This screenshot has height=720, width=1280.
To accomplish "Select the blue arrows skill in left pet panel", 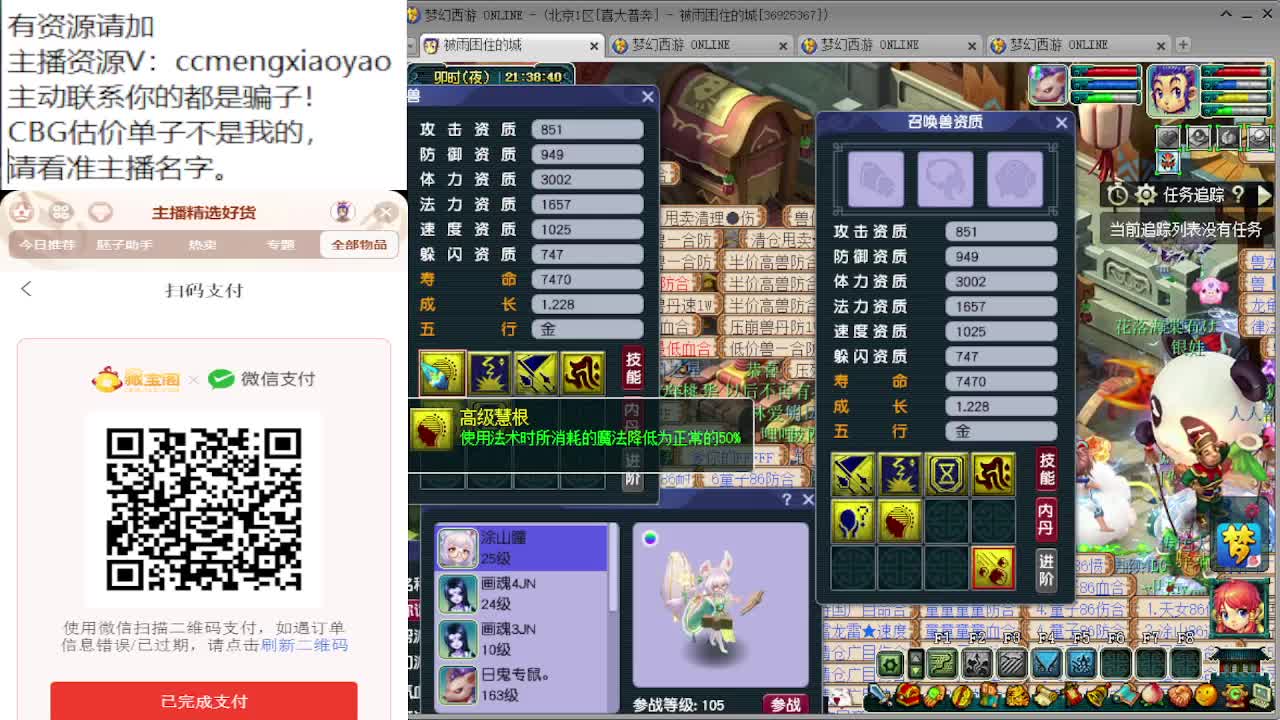I will (536, 372).
